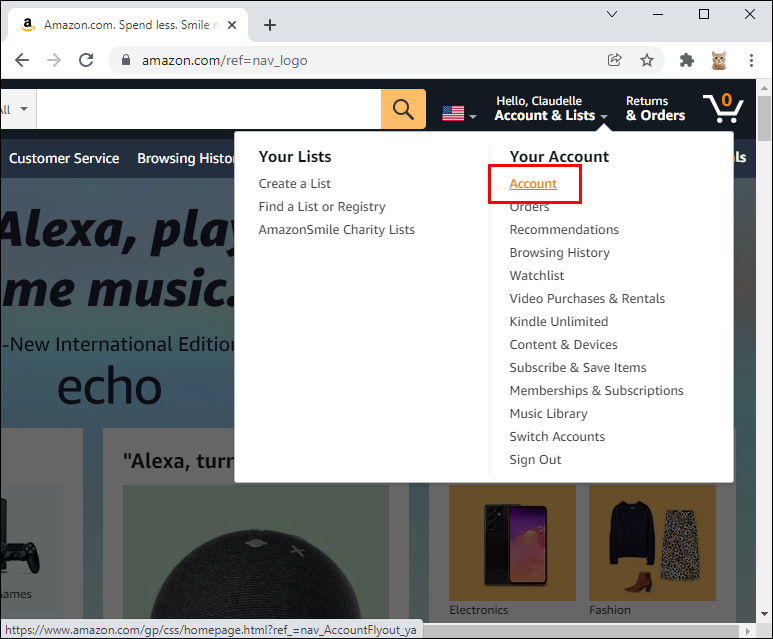Open the cat profile avatar
The image size is (773, 639).
719,61
